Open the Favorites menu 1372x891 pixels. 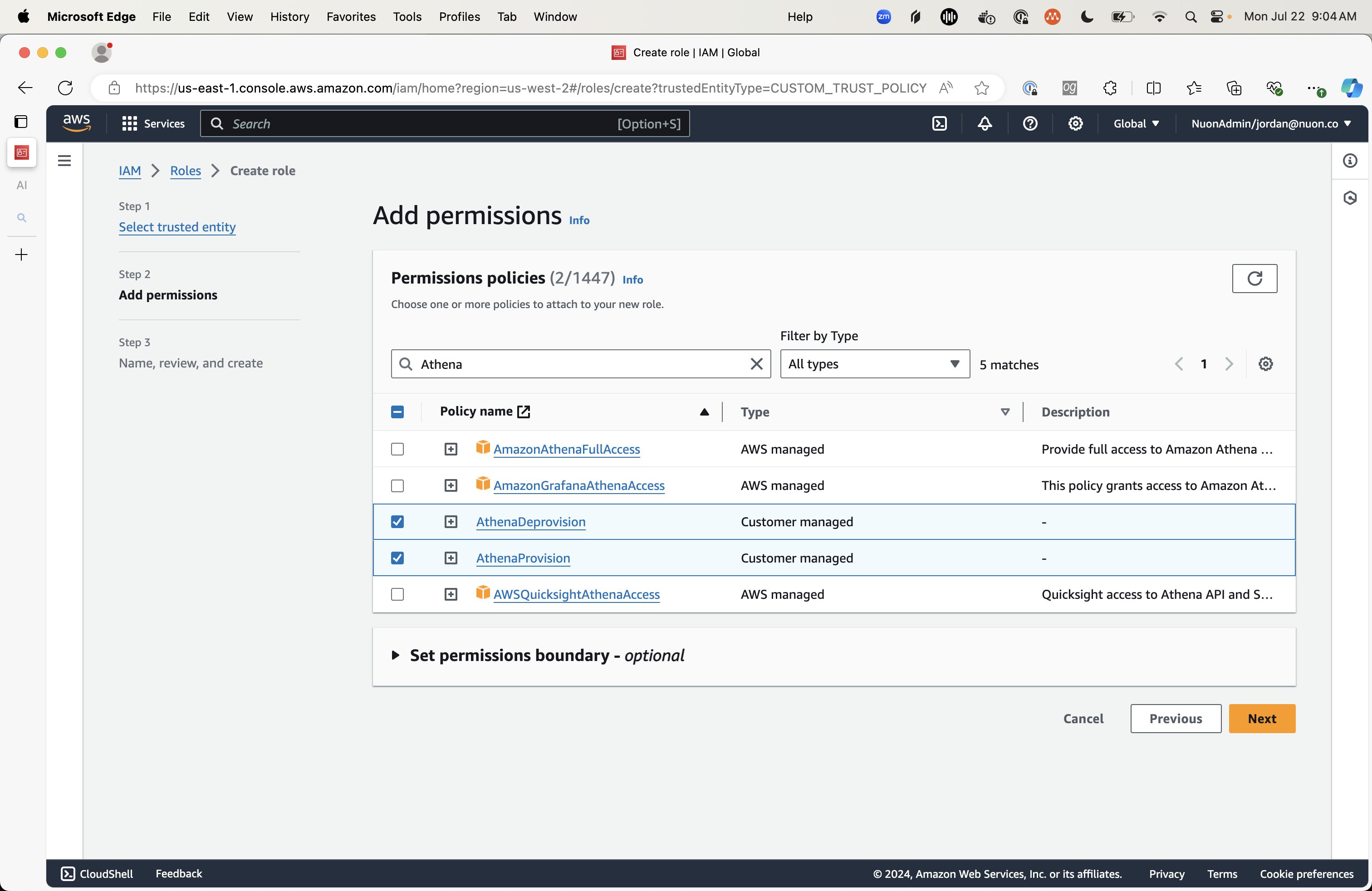pyautogui.click(x=351, y=16)
